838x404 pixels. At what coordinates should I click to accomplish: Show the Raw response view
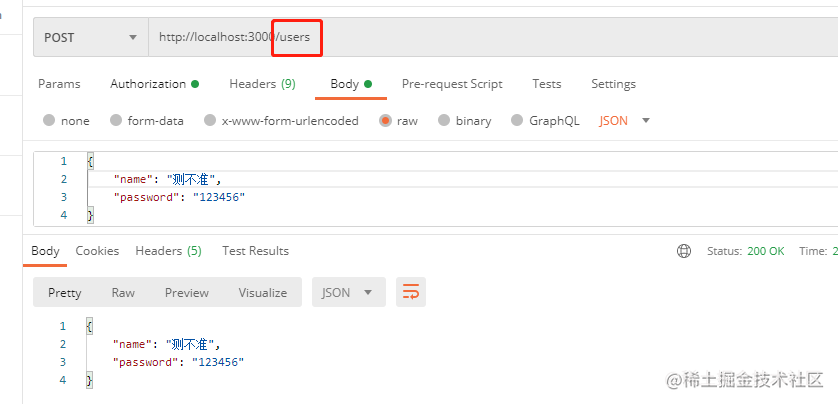pyautogui.click(x=123, y=292)
